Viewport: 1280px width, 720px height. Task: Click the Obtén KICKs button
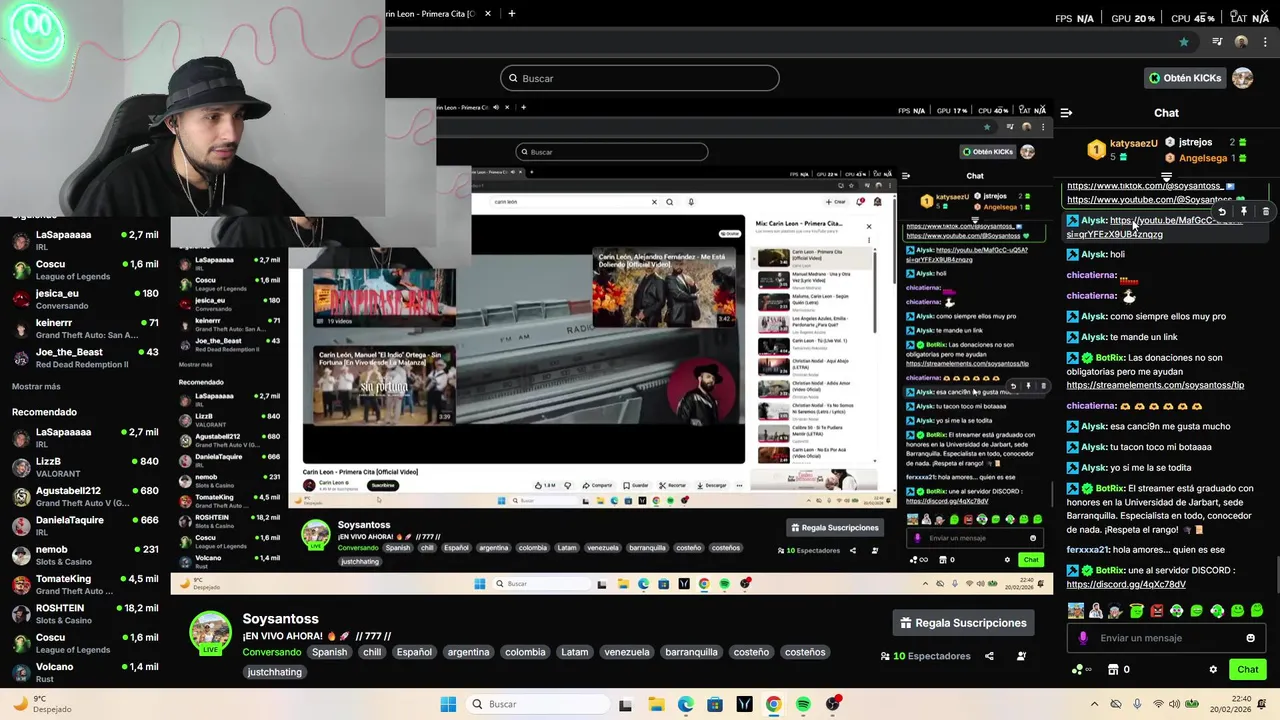coord(1185,78)
